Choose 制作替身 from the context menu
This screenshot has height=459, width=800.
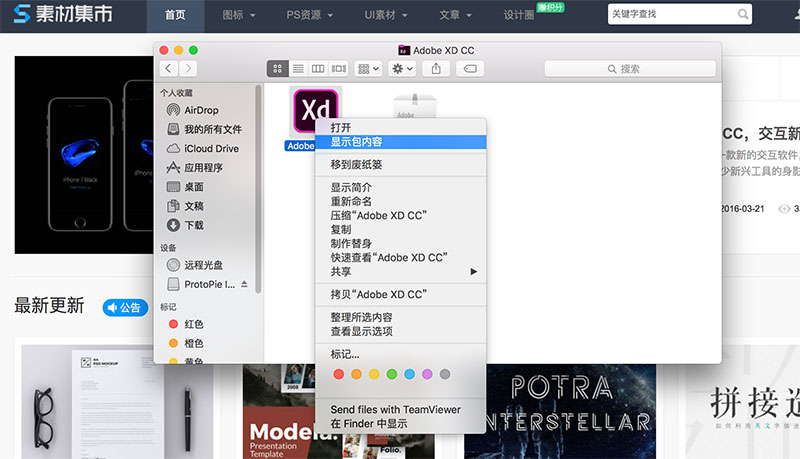401,243
